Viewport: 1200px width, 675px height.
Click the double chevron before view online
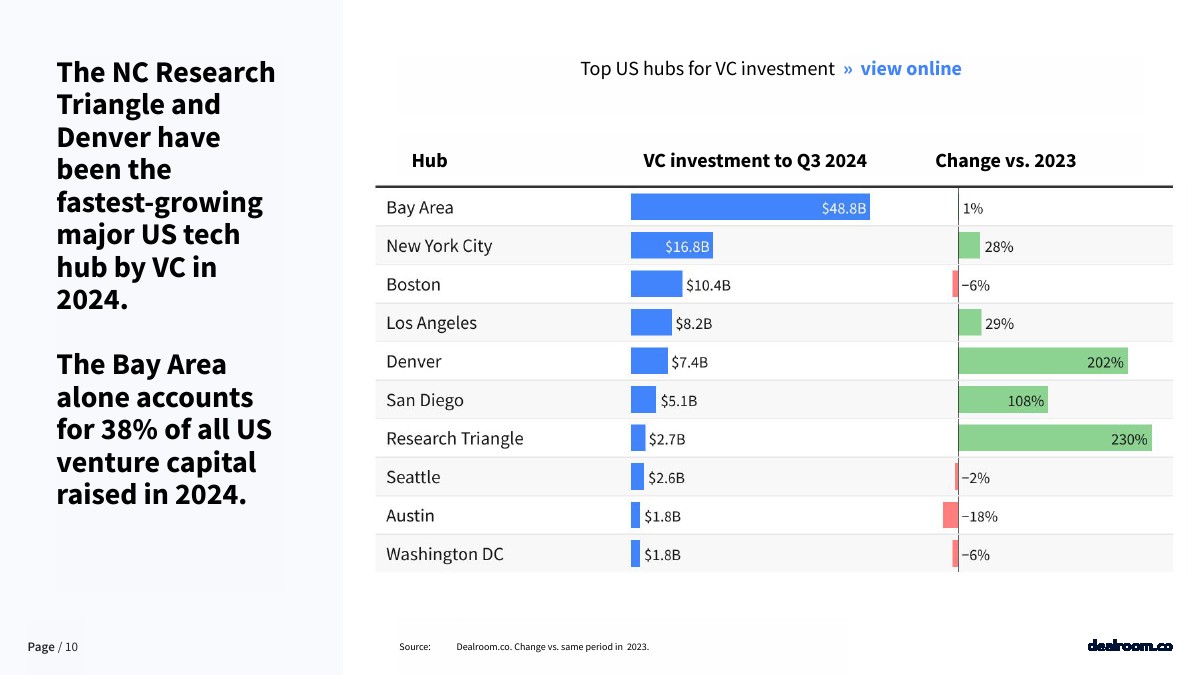click(848, 69)
